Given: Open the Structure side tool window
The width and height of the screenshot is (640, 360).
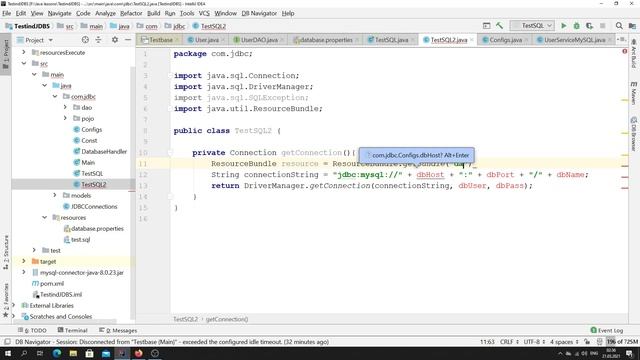Looking at the screenshot, I should tap(6, 252).
